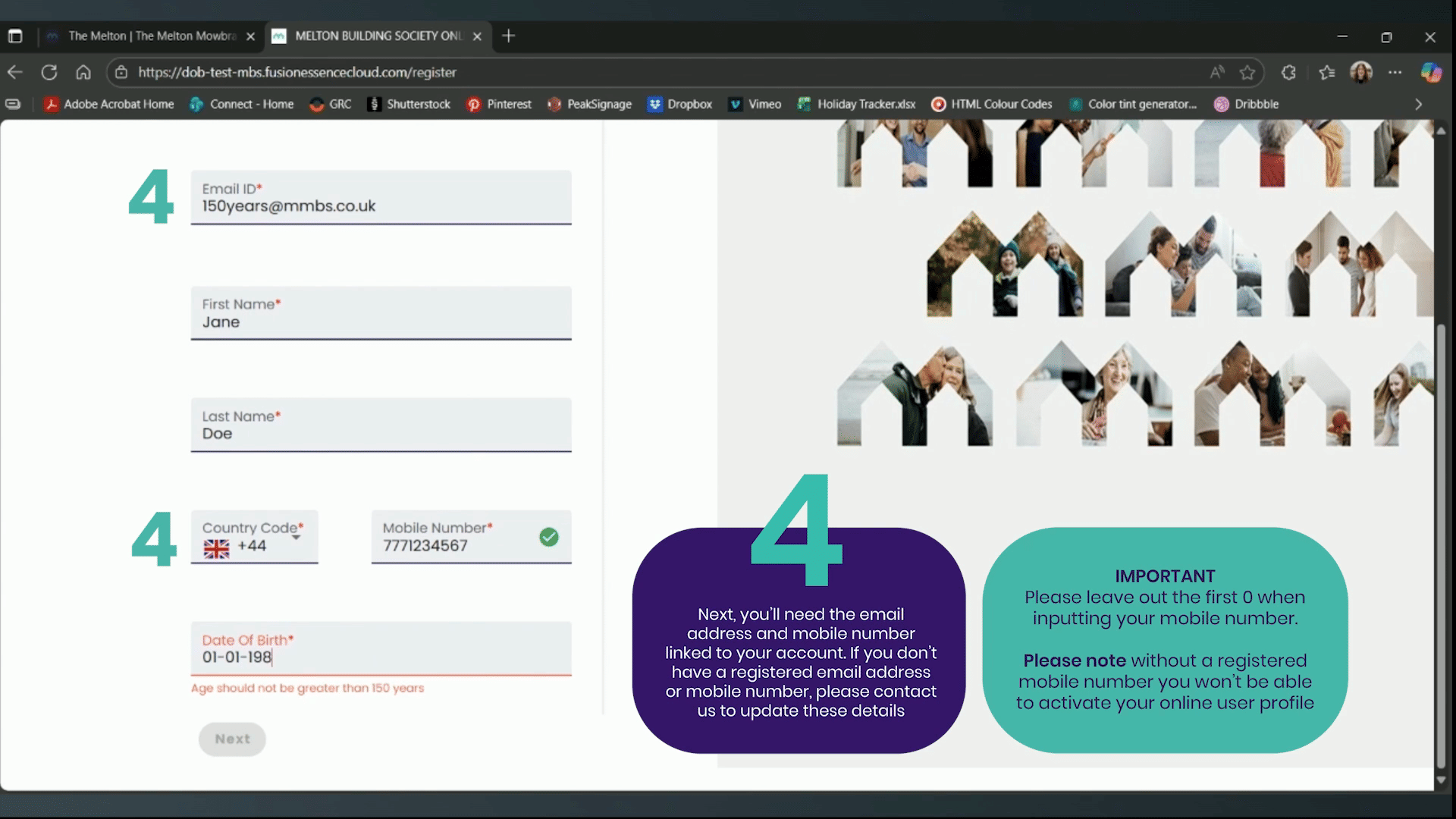
Task: Close the MELTON BUILDING SOCIETY tab
Action: 477,36
